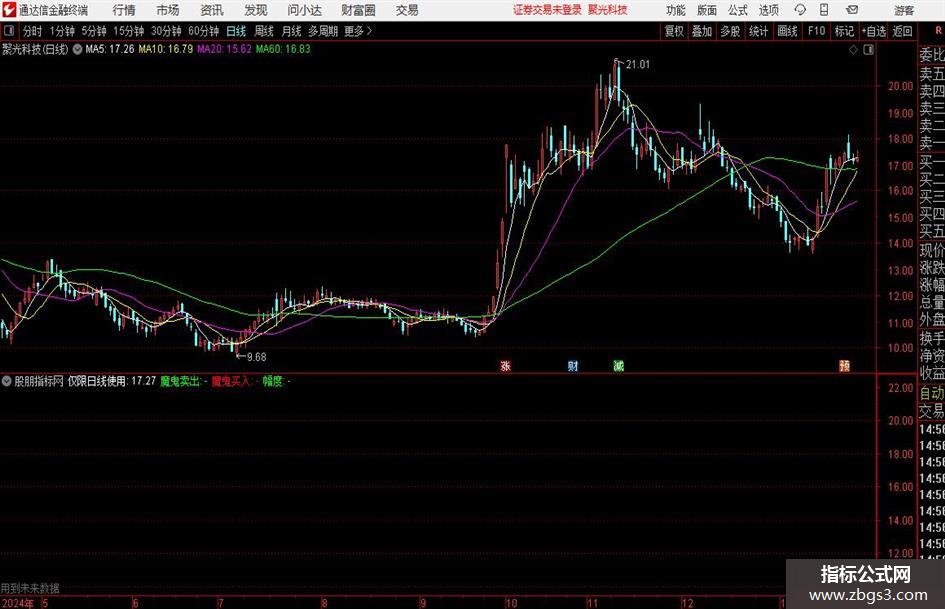This screenshot has width=945, height=609.
Task: Click the checkmark icon beside 股朋指标网 indicator
Action: (6, 381)
